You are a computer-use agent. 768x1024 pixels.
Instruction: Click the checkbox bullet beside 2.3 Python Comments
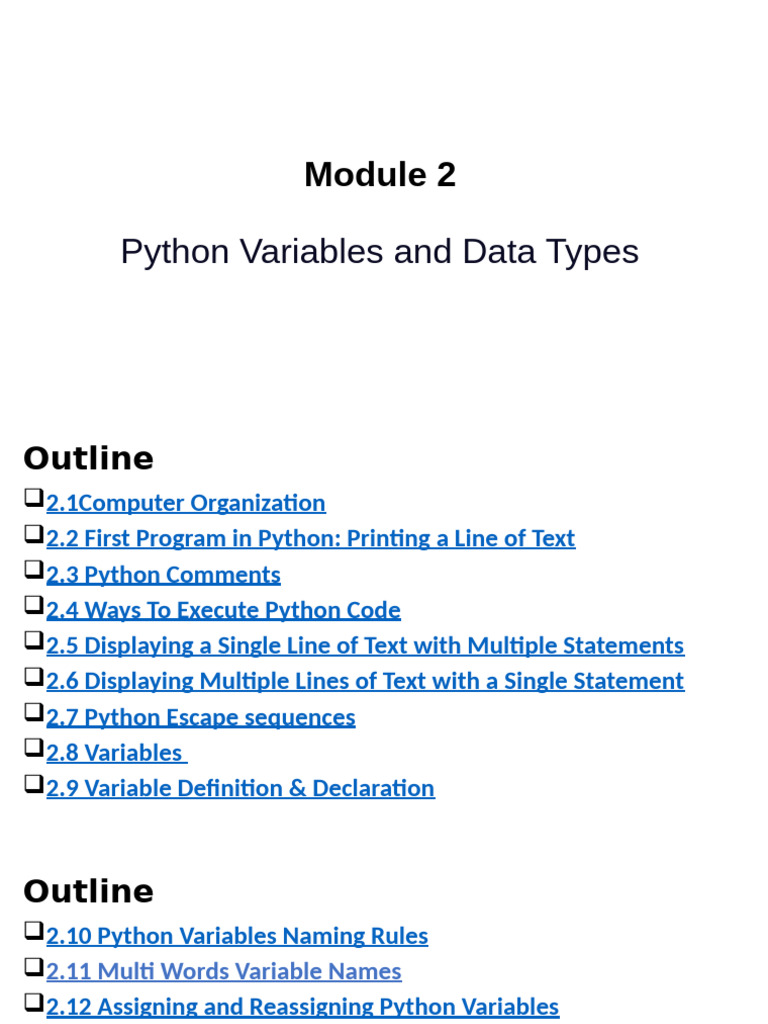[34, 570]
